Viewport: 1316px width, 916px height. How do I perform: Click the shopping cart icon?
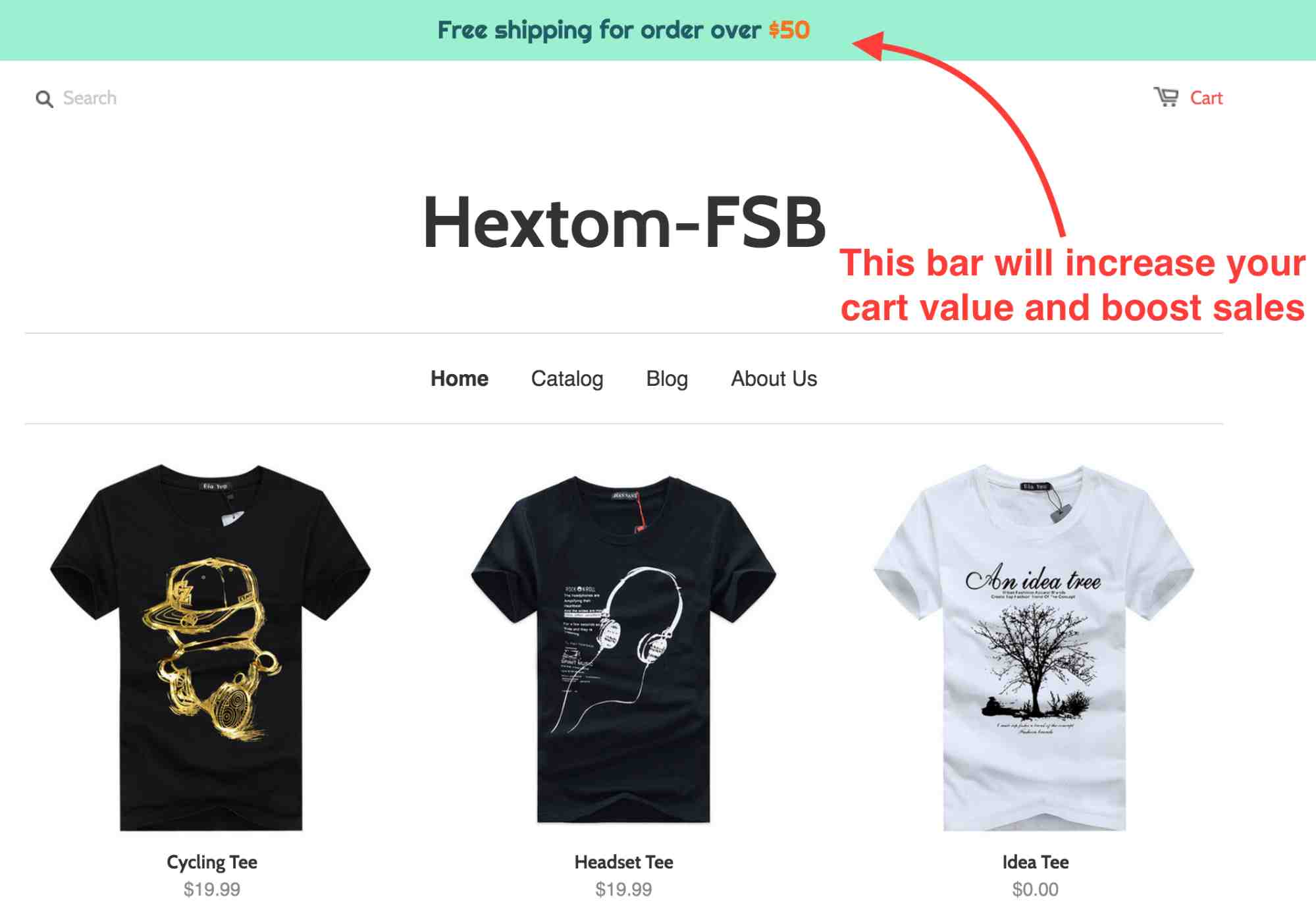coord(1166,97)
